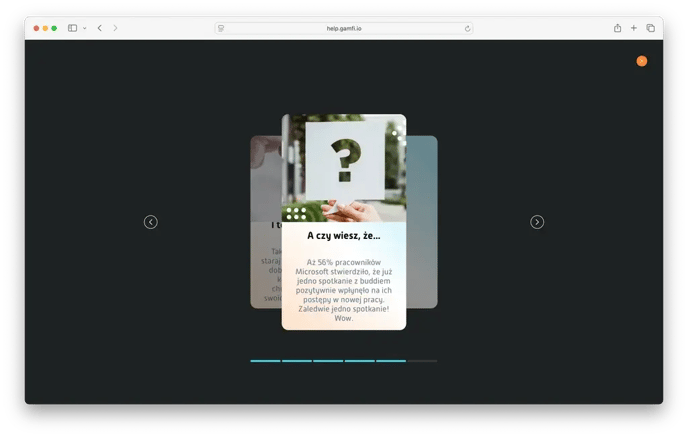Screen dimensions: 688x437
Task: Expand the sidebar dropdown chevron
Action: [x=84, y=28]
